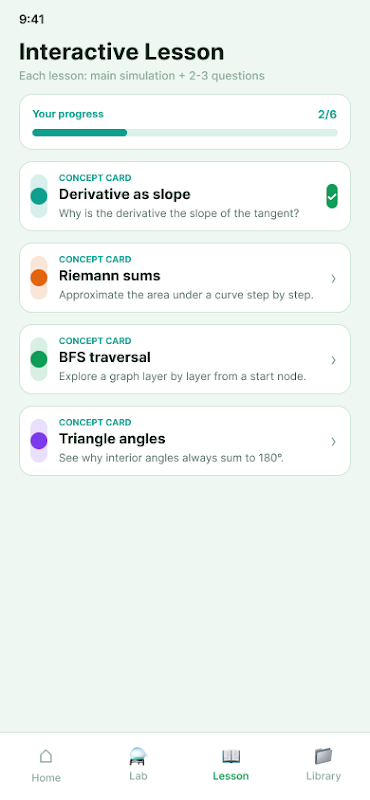Toggle the green completed checkmark on Derivative
This screenshot has height=800, width=370.
coord(332,196)
